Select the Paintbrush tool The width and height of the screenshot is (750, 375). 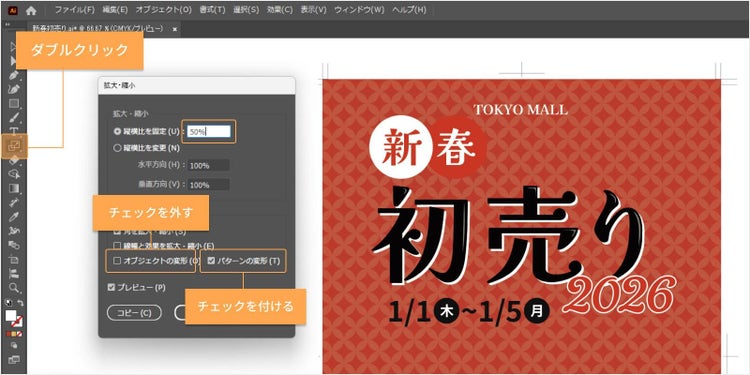pyautogui.click(x=14, y=117)
